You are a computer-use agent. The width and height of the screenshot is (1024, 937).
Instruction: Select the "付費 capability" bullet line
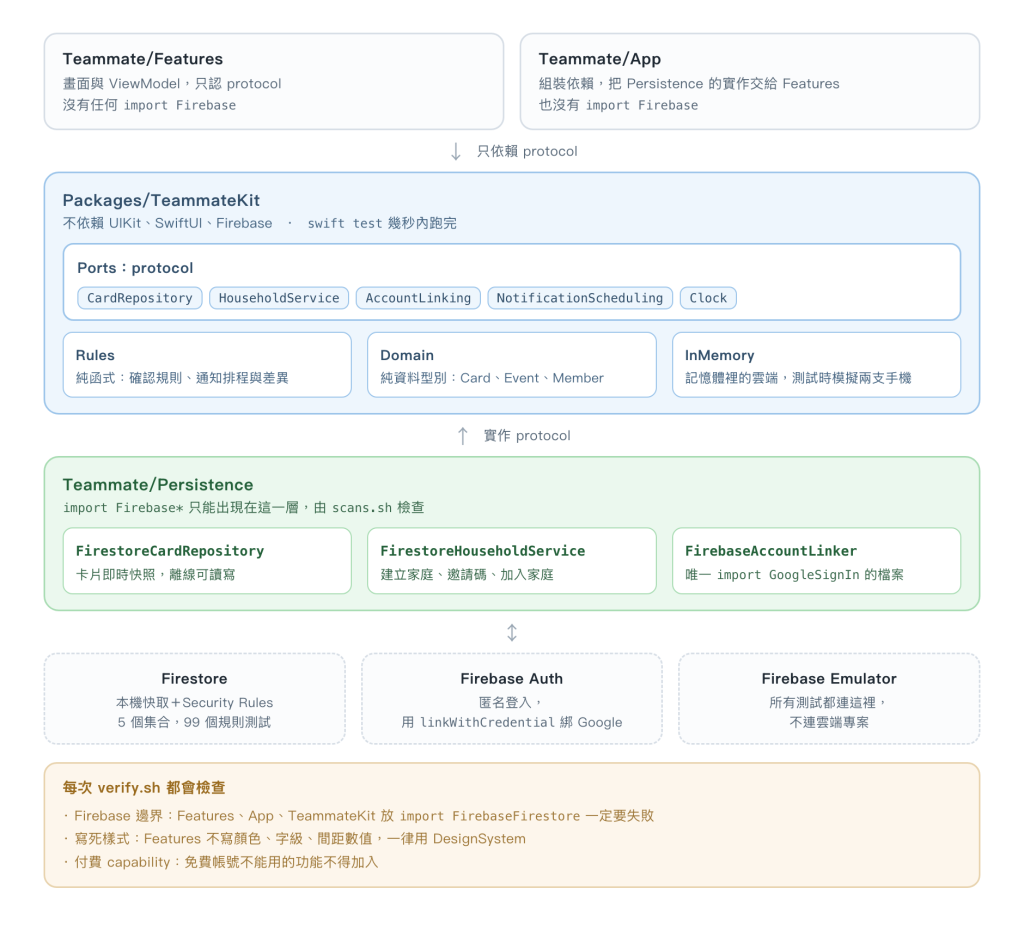[221, 863]
